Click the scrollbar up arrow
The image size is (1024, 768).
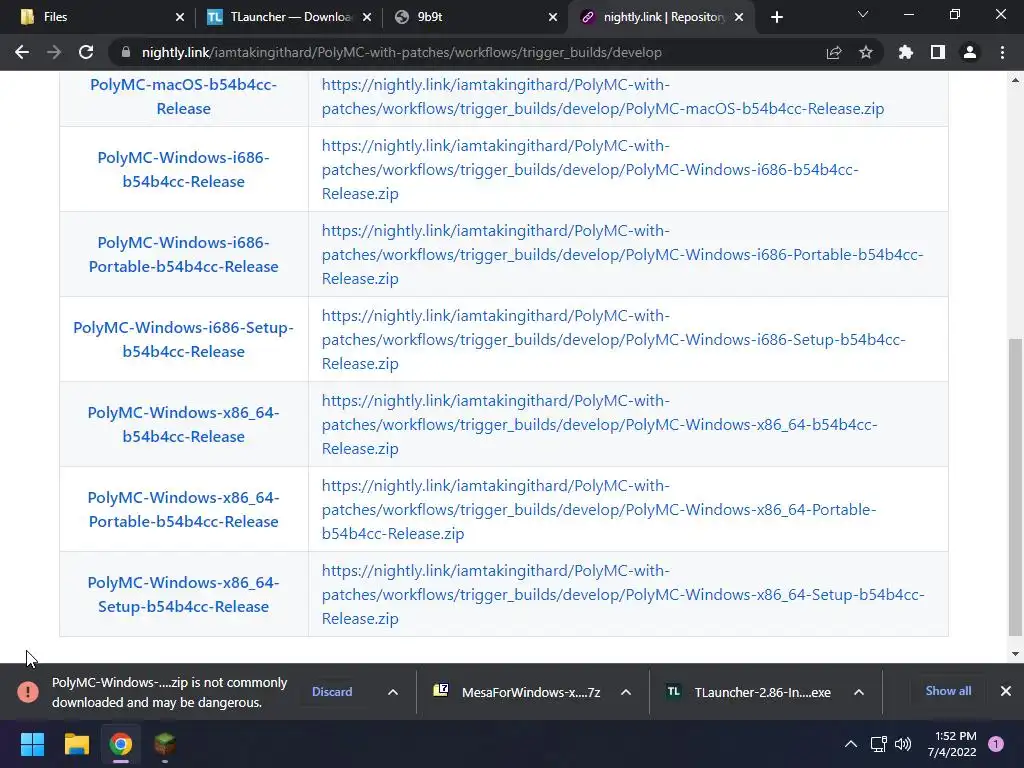click(x=1015, y=80)
